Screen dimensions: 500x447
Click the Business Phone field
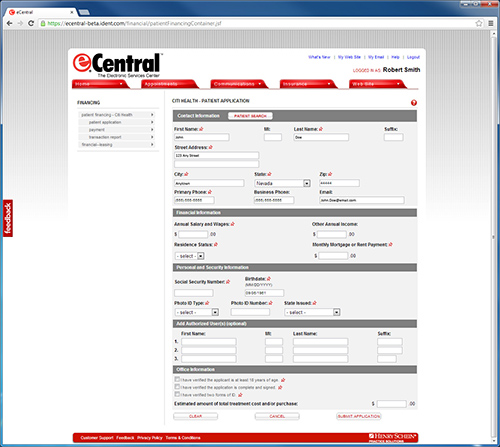274,200
